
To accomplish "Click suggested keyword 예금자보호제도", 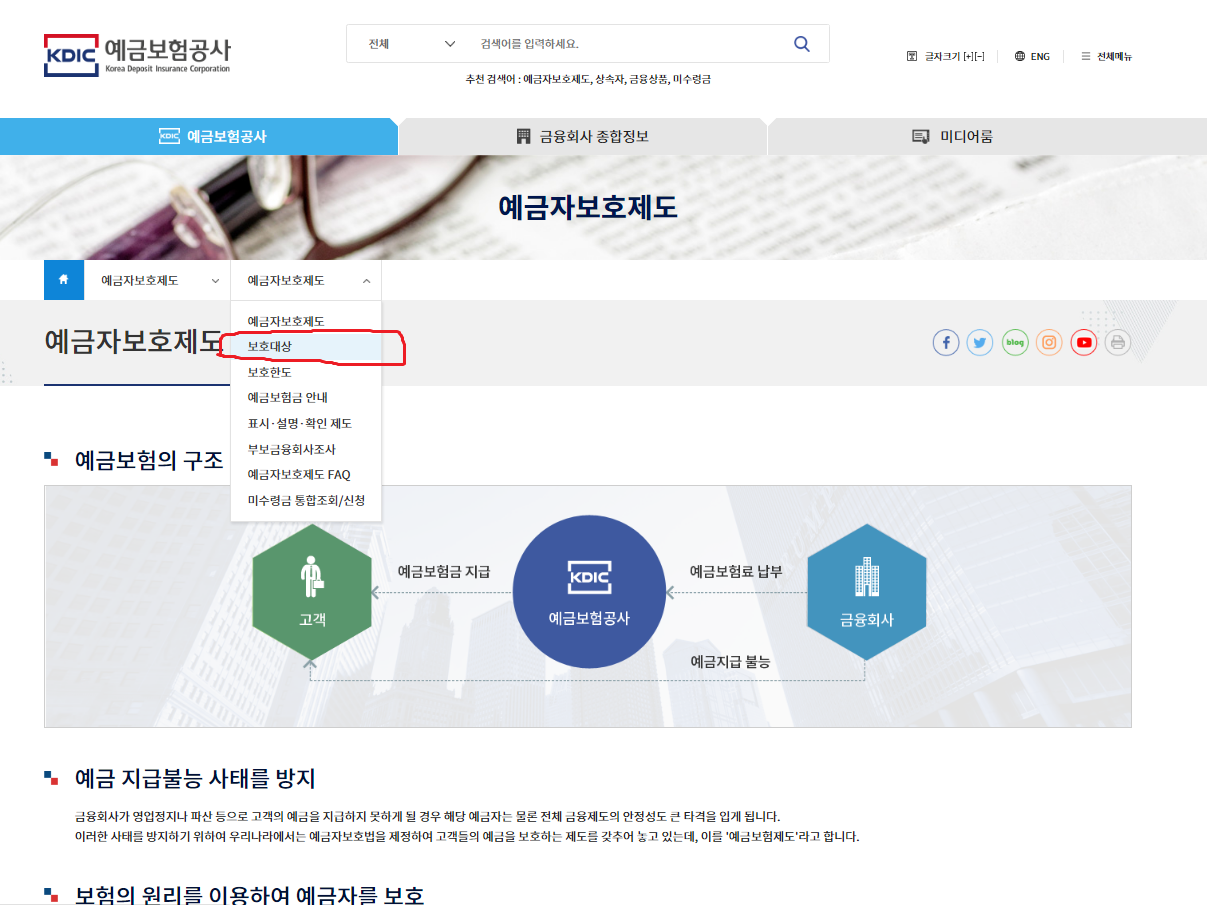I will tap(556, 79).
